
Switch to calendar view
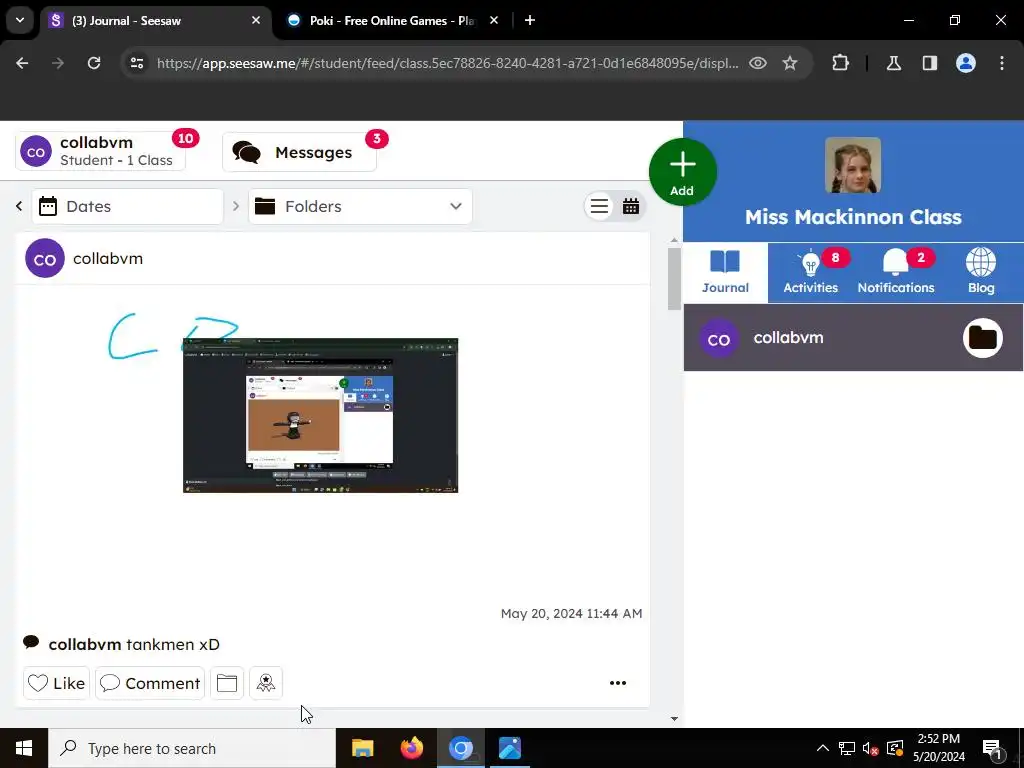pos(630,206)
